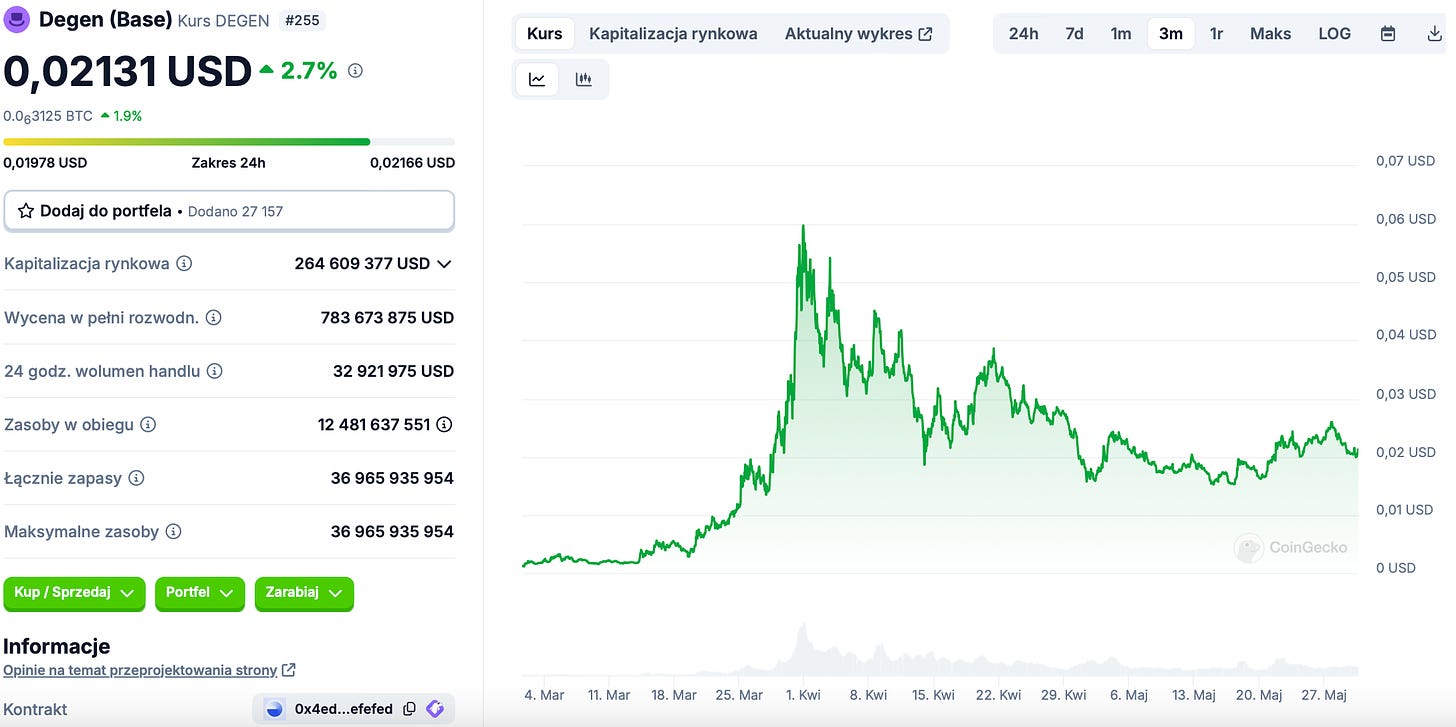Click the 783 673 875 USD value
1456x727 pixels.
coord(387,318)
